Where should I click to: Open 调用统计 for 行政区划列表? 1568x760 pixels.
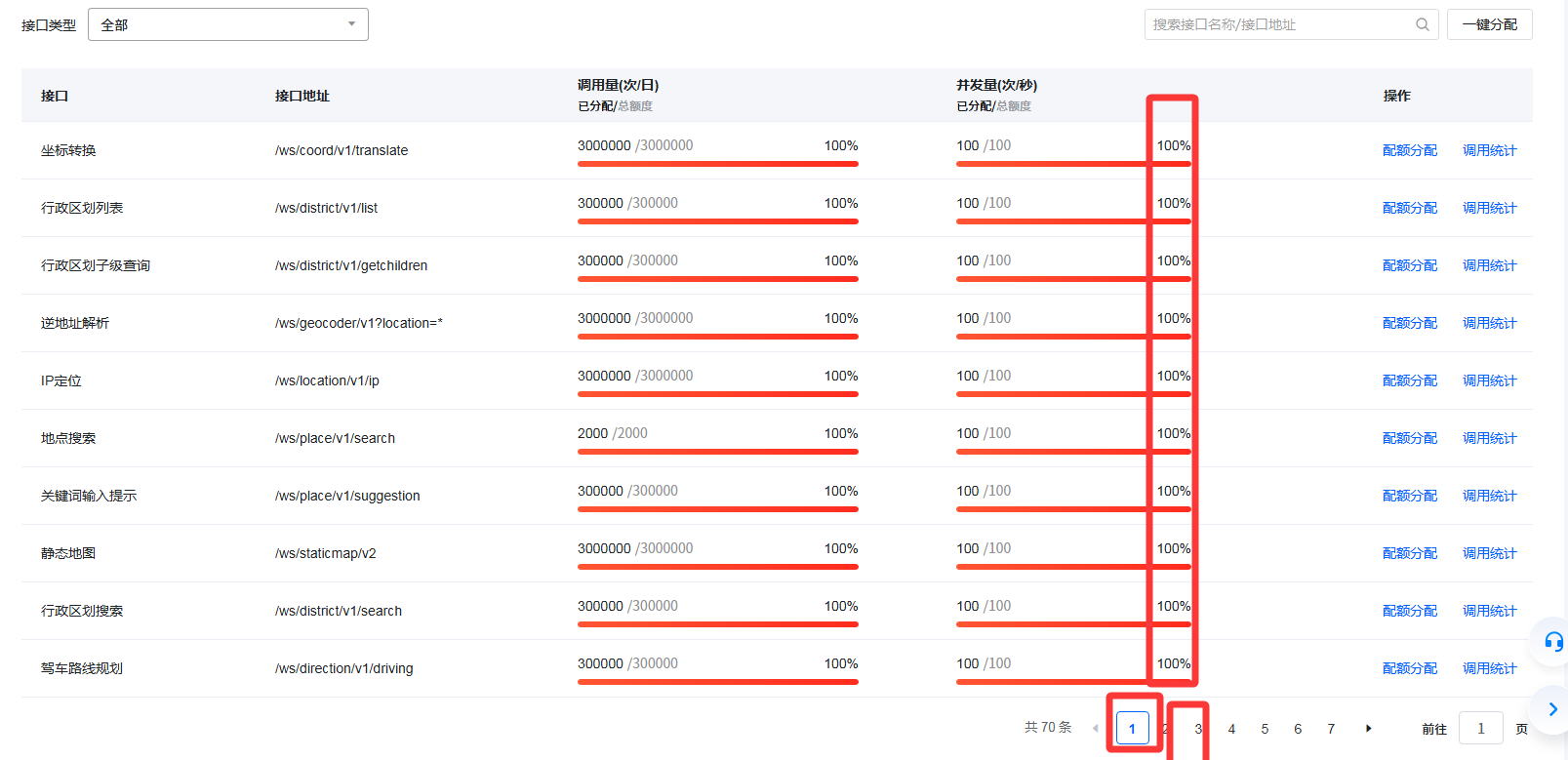point(1489,208)
